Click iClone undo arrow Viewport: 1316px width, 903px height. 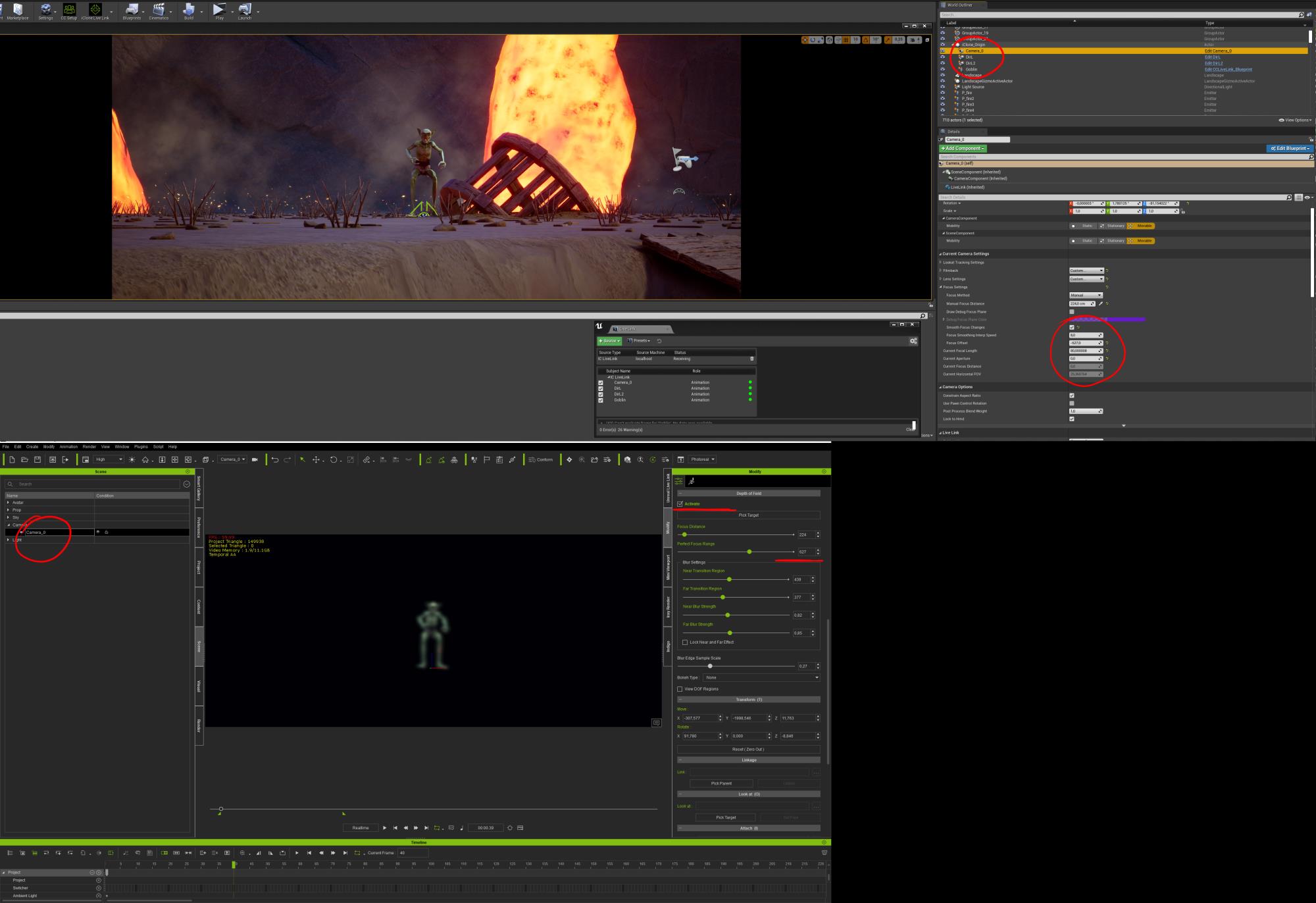pyautogui.click(x=275, y=459)
